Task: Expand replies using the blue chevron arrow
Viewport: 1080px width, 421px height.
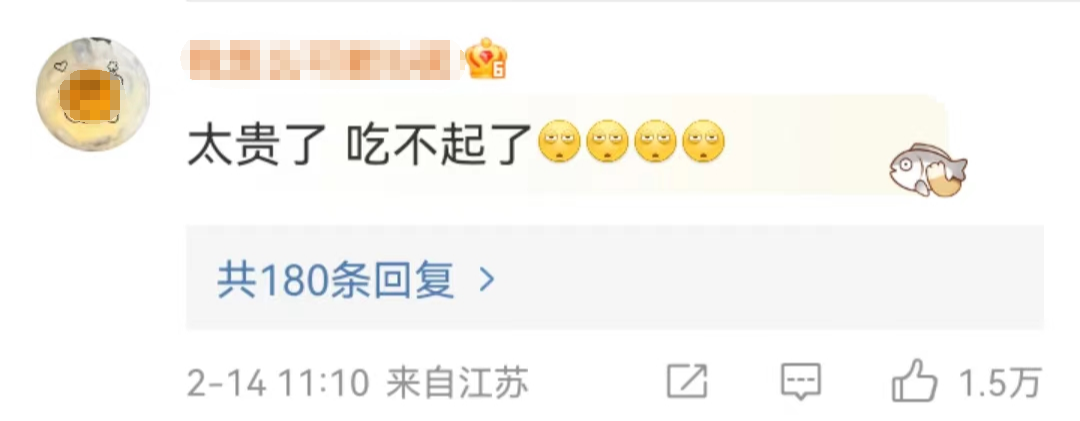Action: 487,279
